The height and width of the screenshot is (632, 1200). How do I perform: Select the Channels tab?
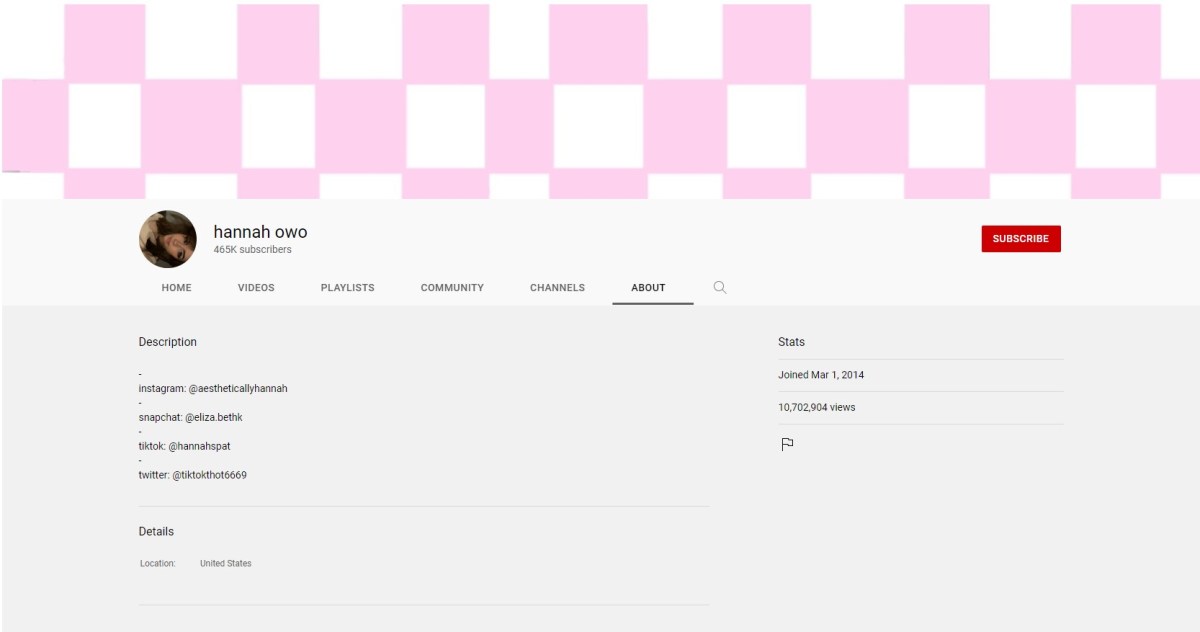click(x=557, y=288)
